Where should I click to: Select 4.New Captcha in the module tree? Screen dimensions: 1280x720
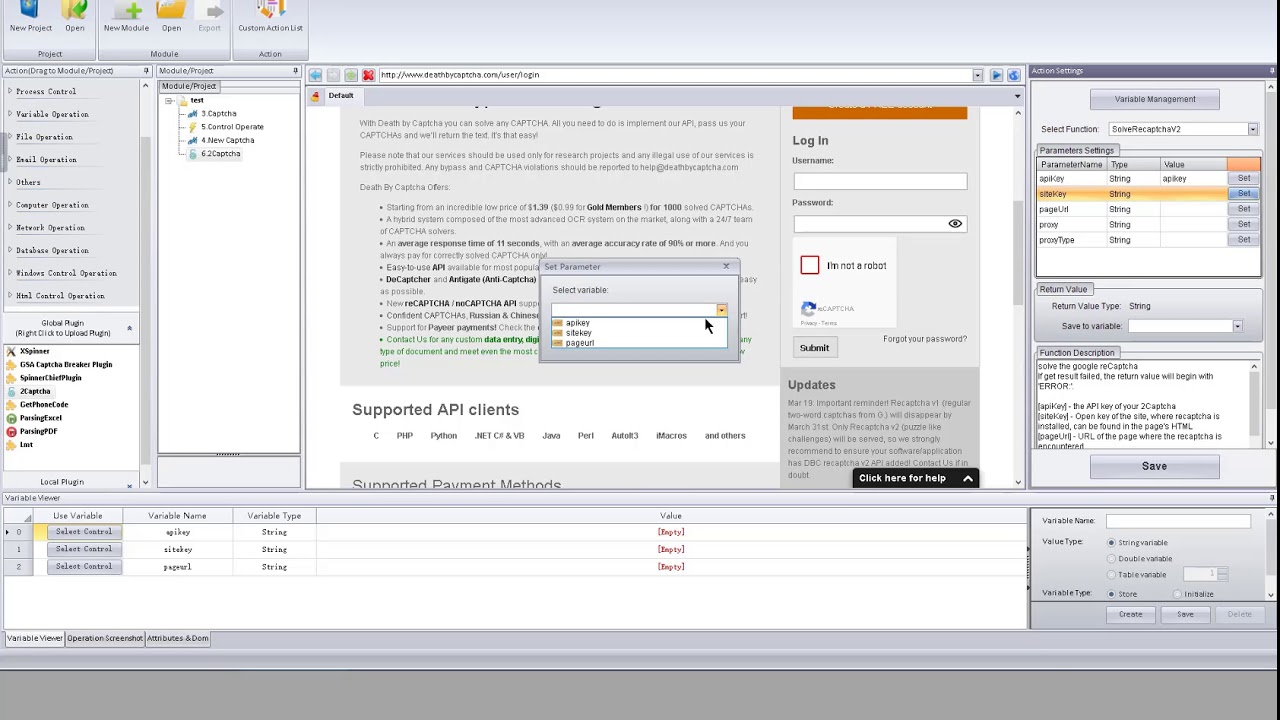click(227, 140)
